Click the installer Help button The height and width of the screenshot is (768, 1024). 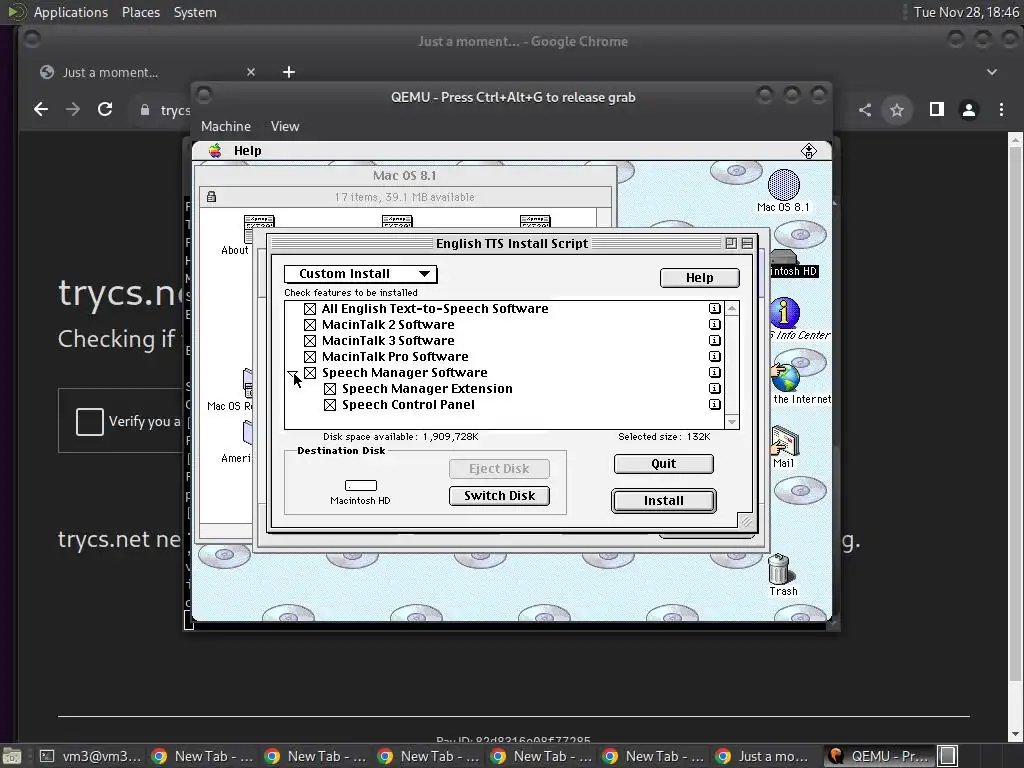[699, 278]
